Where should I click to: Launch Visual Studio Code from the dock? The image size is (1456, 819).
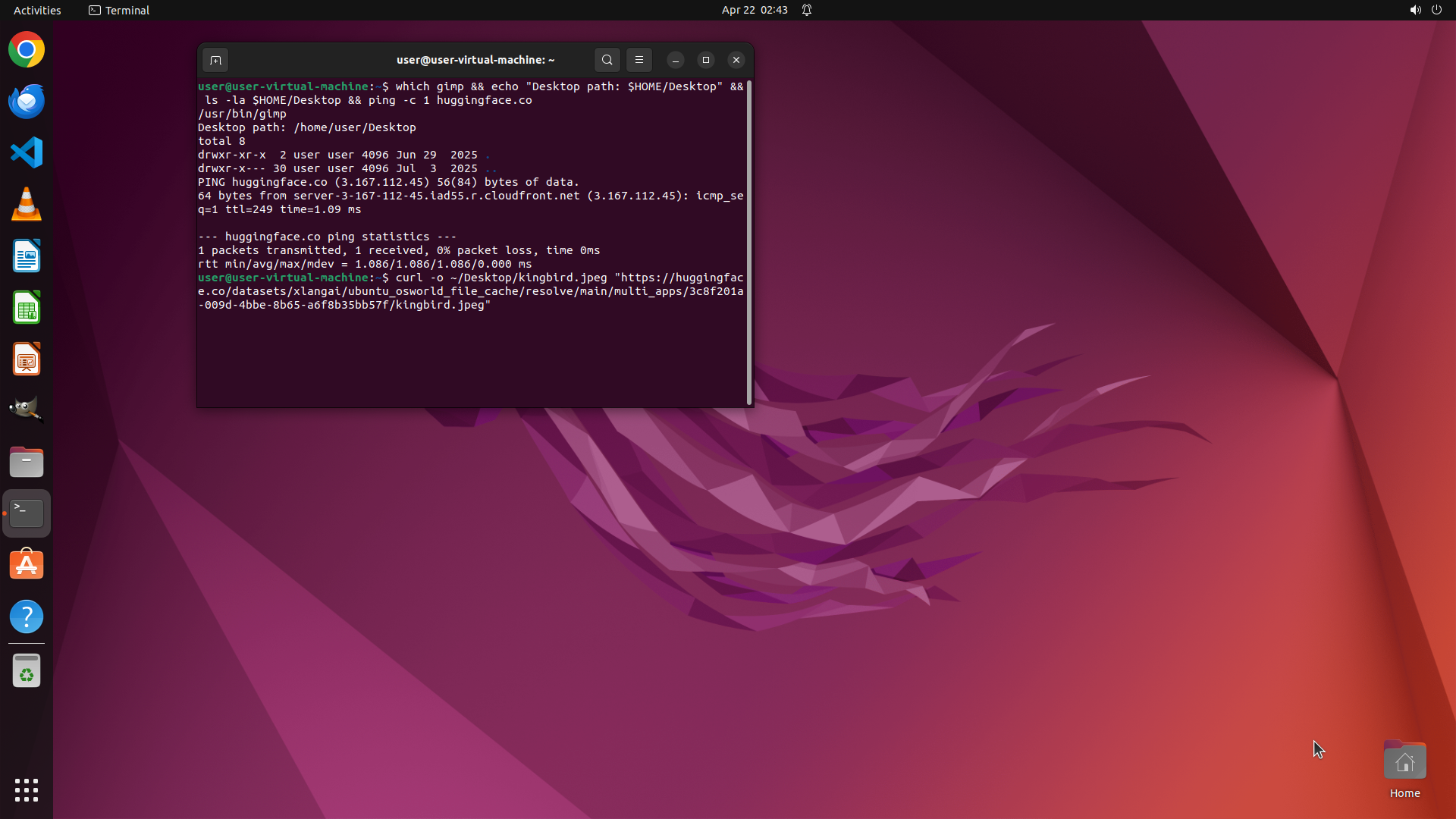(27, 153)
